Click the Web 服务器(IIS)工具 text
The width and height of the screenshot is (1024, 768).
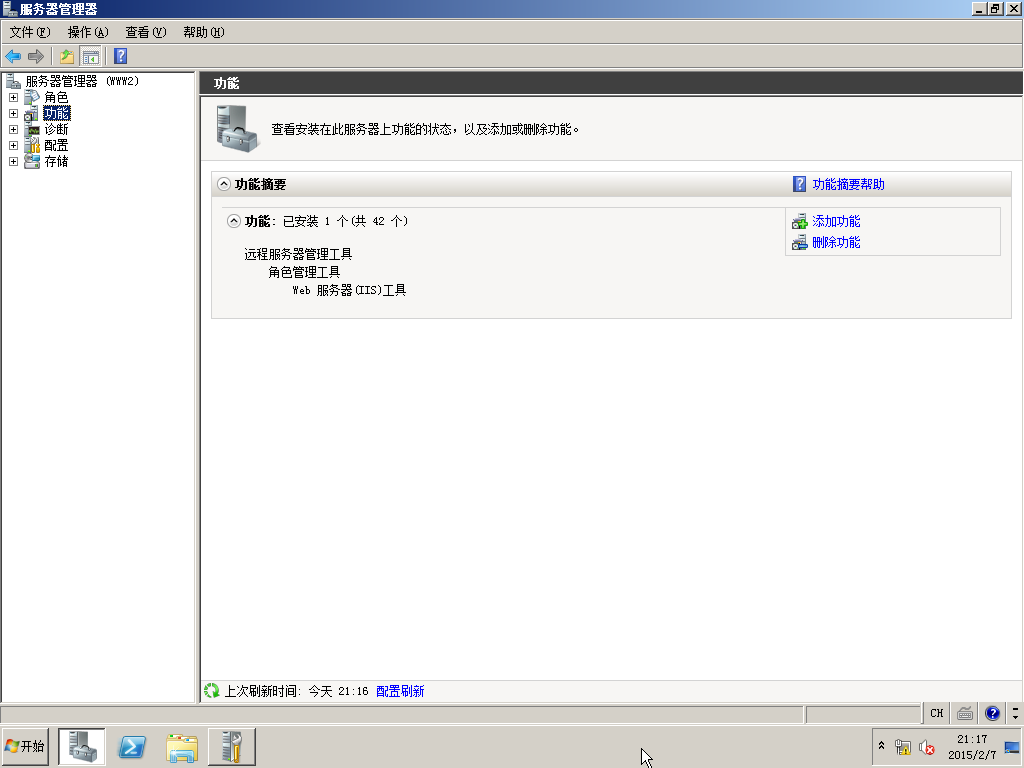pos(349,291)
